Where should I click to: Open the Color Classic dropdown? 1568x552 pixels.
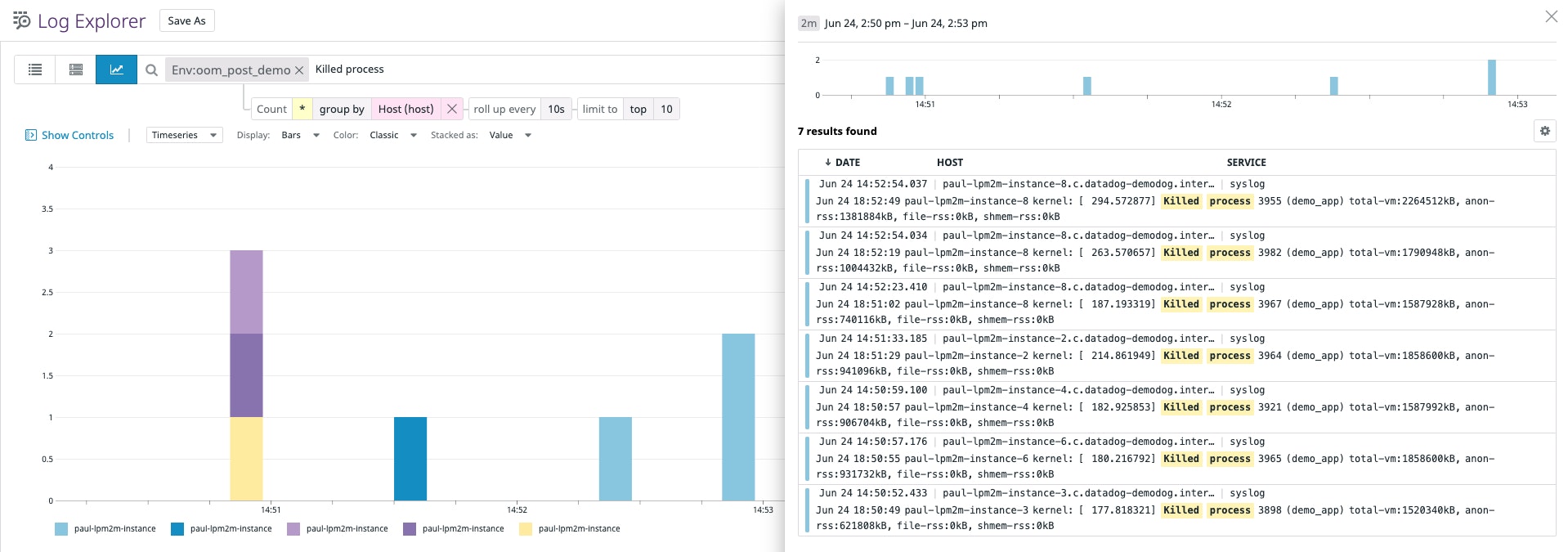(392, 135)
